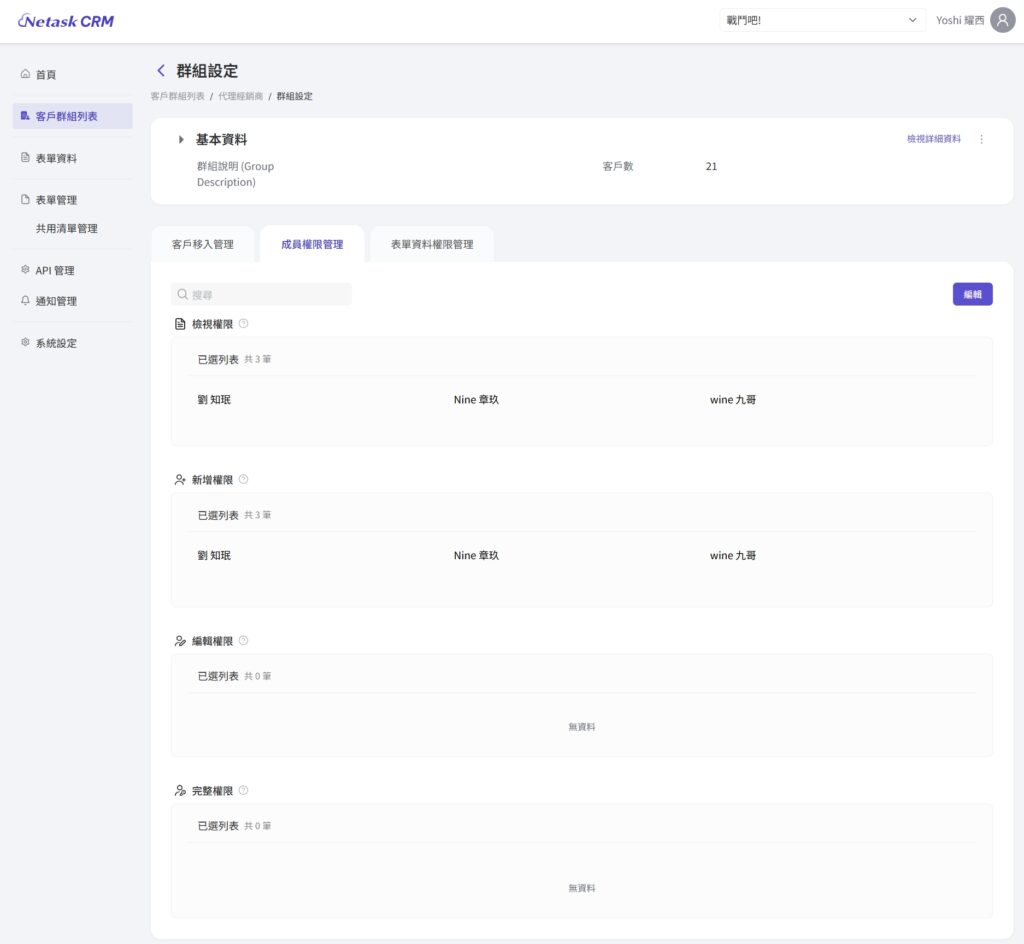Viewport: 1024px width, 944px height.
Task: Switch to the 客戶移入管理 tab
Action: [203, 244]
